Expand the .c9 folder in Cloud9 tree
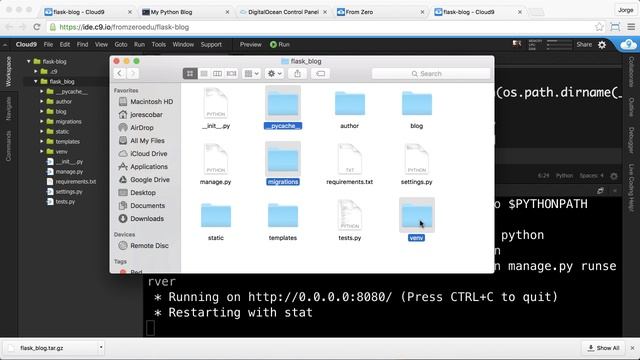This screenshot has height=360, width=640. point(36,71)
